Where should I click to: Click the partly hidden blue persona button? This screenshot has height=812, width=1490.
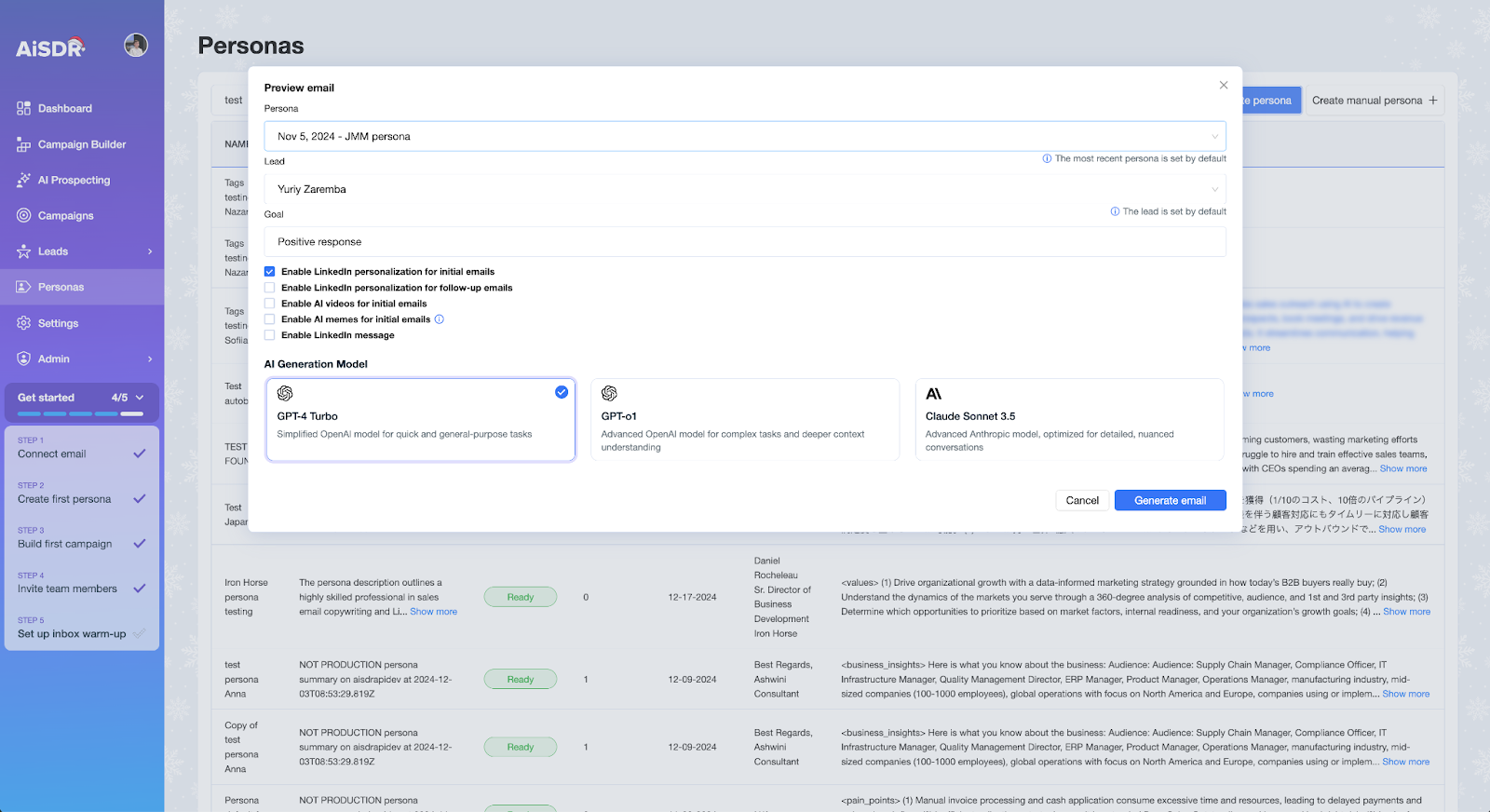click(1271, 101)
